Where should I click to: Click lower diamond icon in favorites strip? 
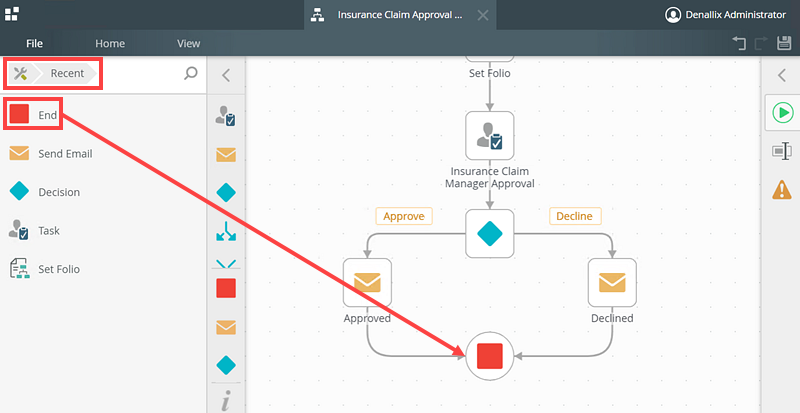226,366
